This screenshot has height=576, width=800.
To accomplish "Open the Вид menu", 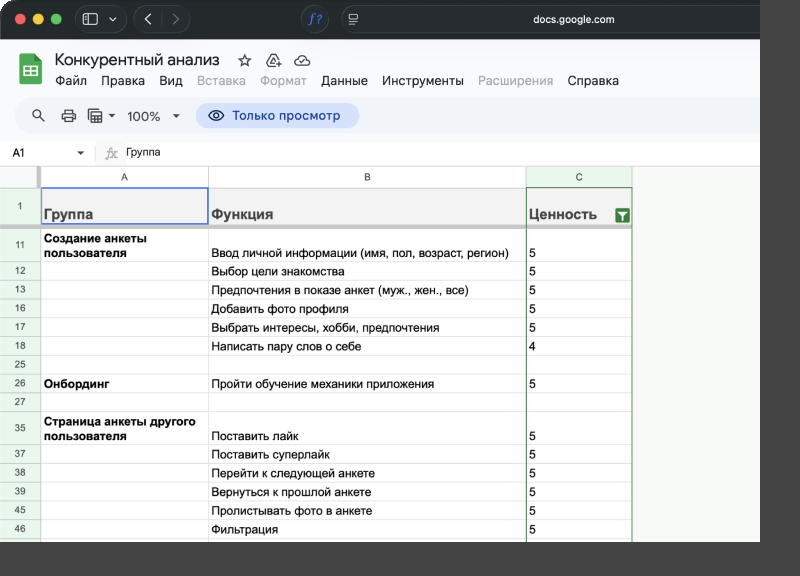I will [x=171, y=81].
